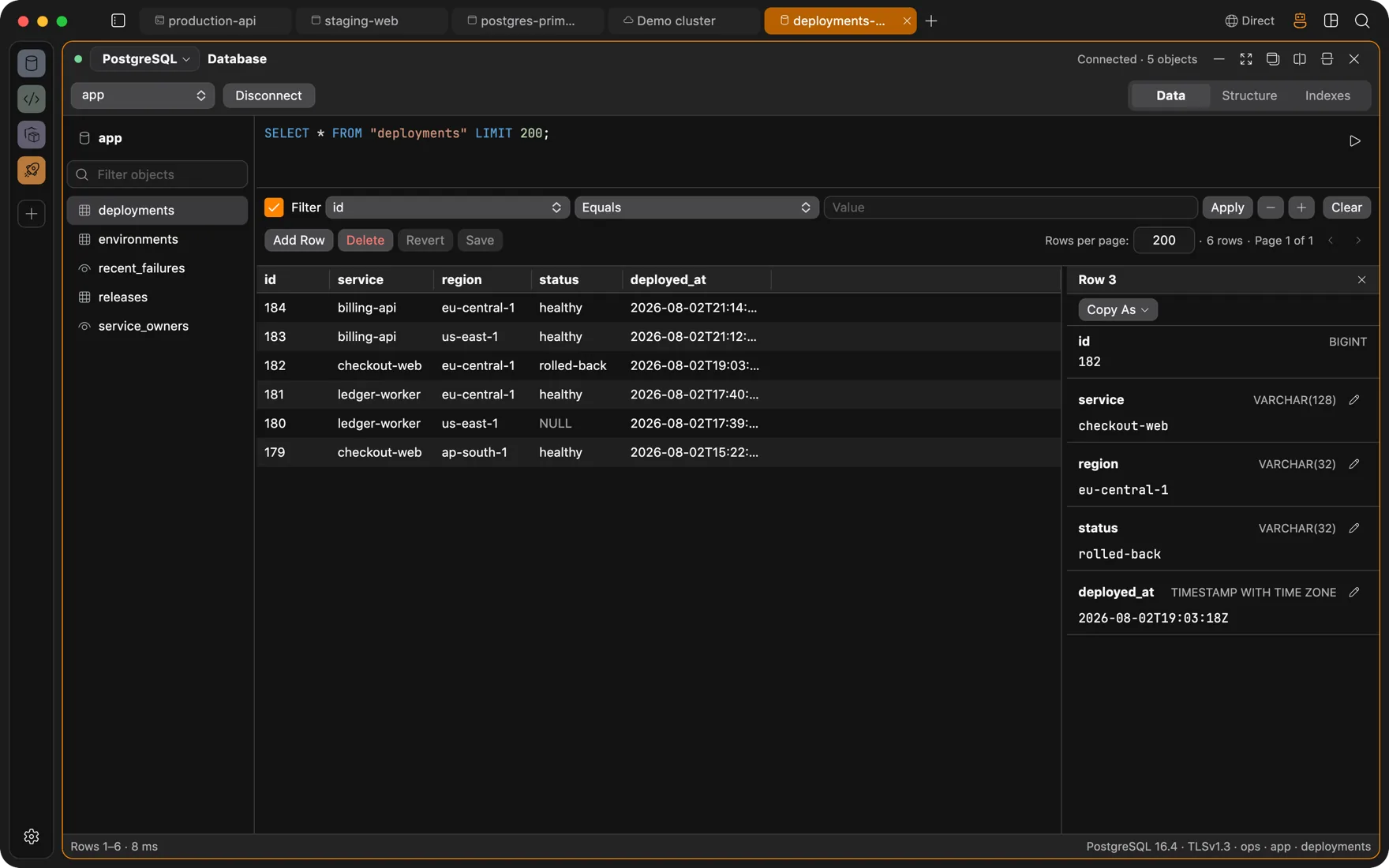Add a new tab with plus icon
Image resolution: width=1389 pixels, height=868 pixels.
931,21
